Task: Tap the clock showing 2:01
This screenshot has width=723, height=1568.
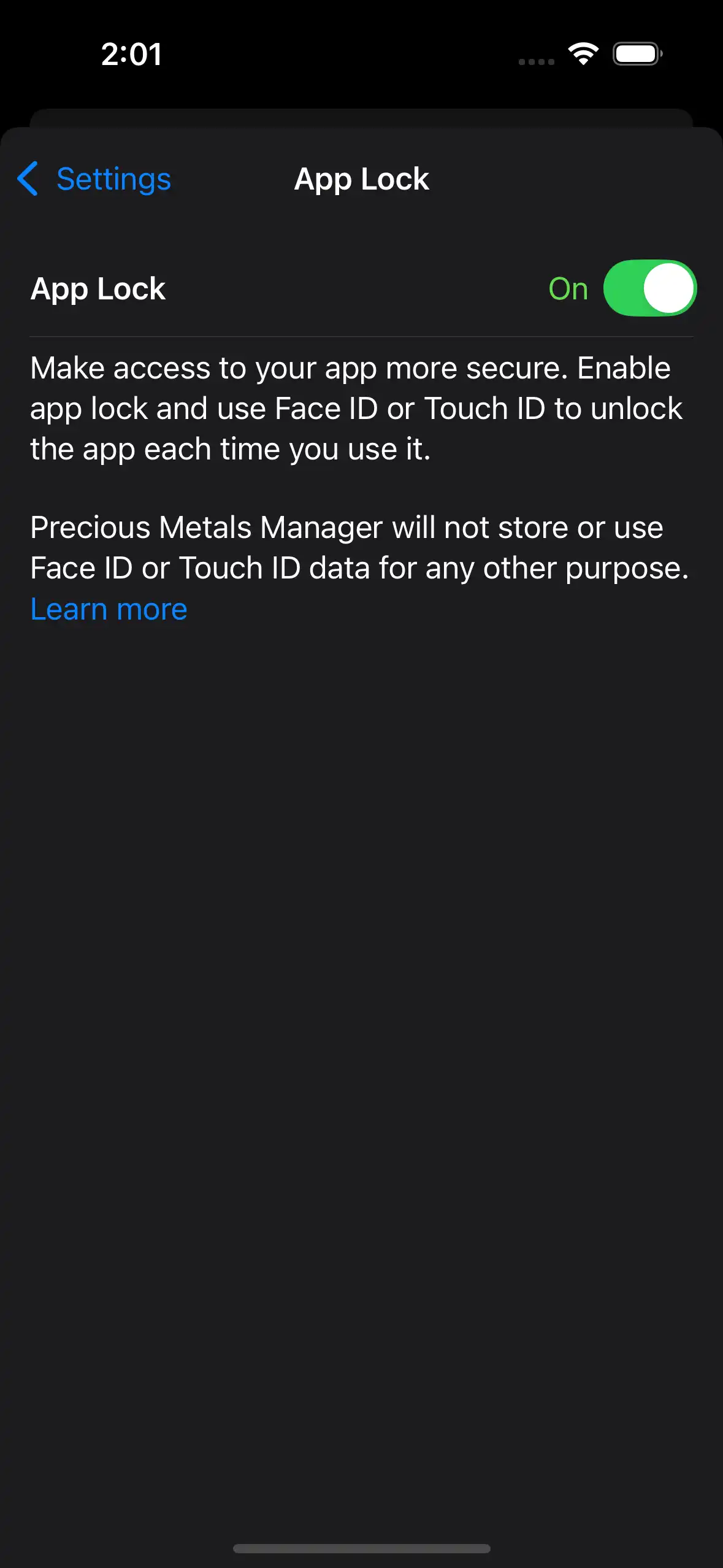Action: [x=131, y=55]
